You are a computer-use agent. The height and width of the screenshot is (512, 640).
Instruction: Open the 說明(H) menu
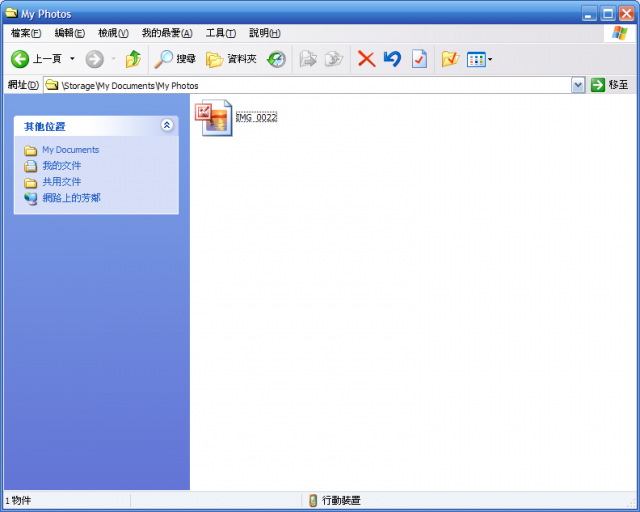click(x=264, y=33)
